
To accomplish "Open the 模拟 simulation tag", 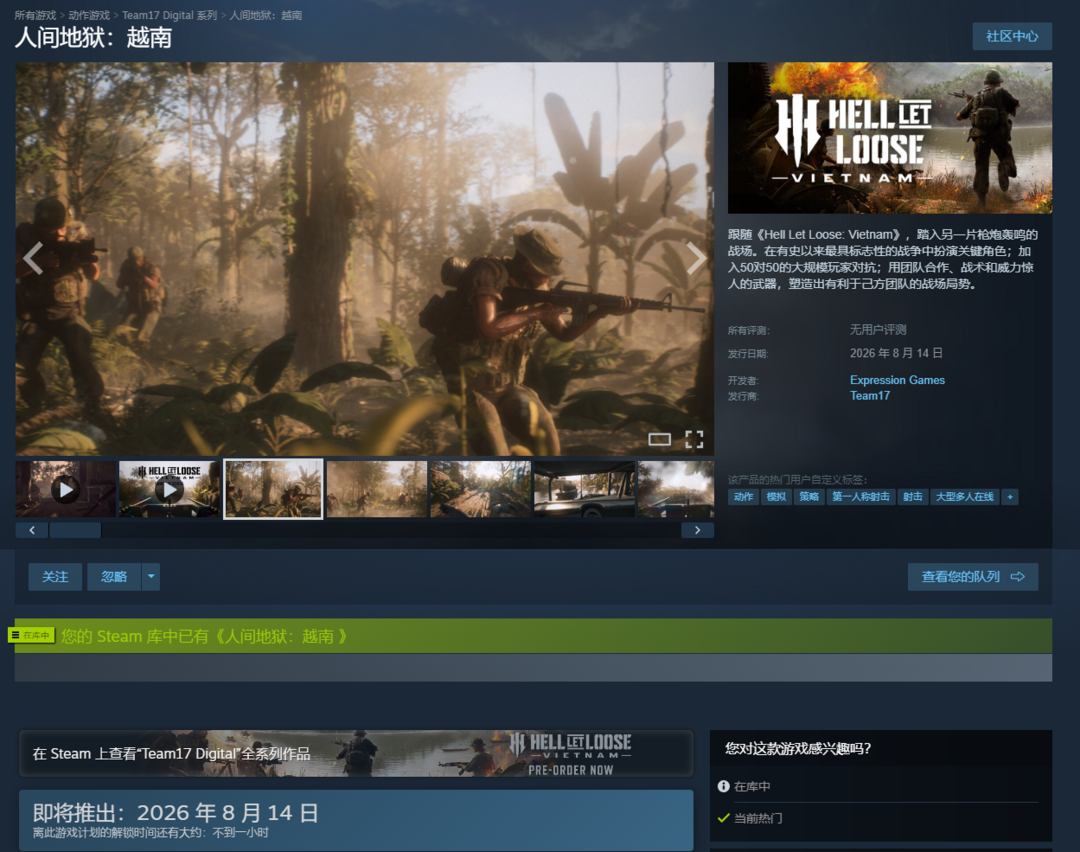I will pos(776,497).
